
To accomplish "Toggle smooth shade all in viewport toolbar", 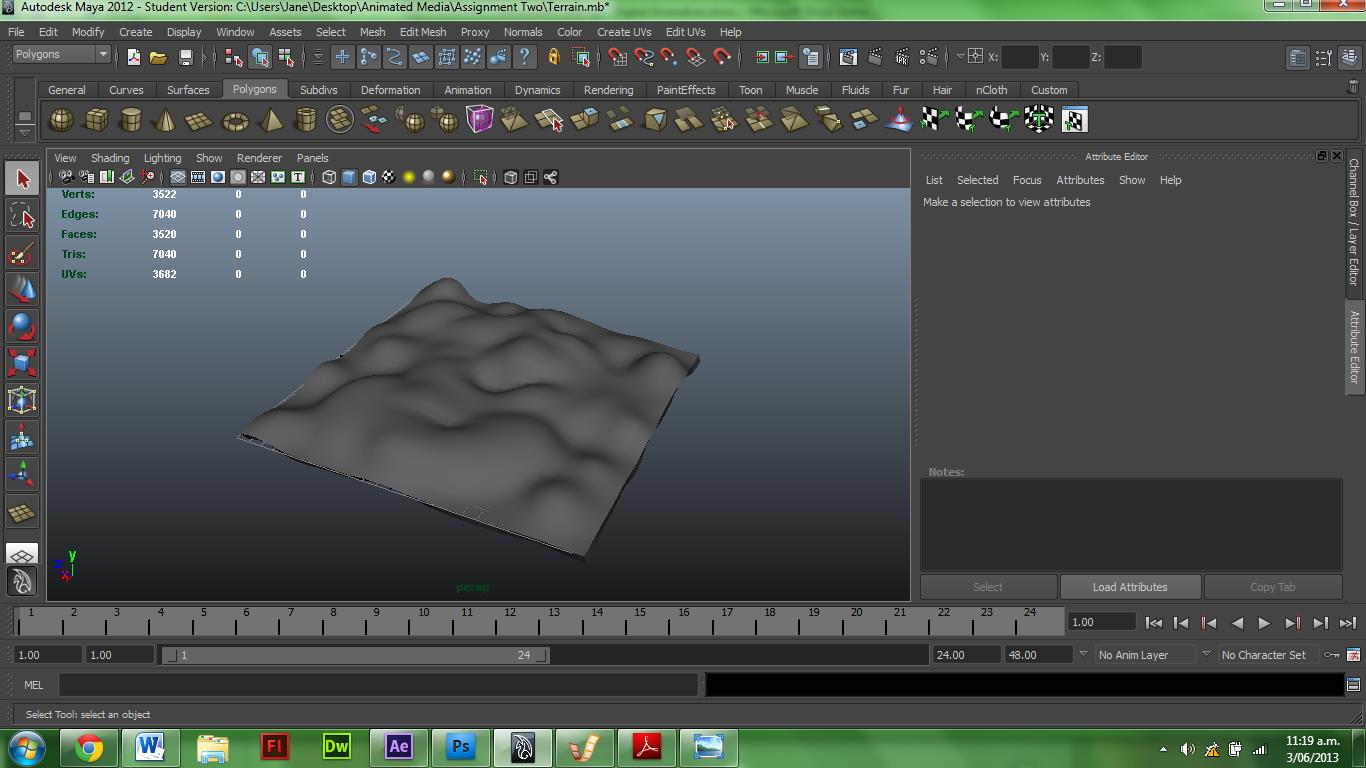I will [349, 177].
